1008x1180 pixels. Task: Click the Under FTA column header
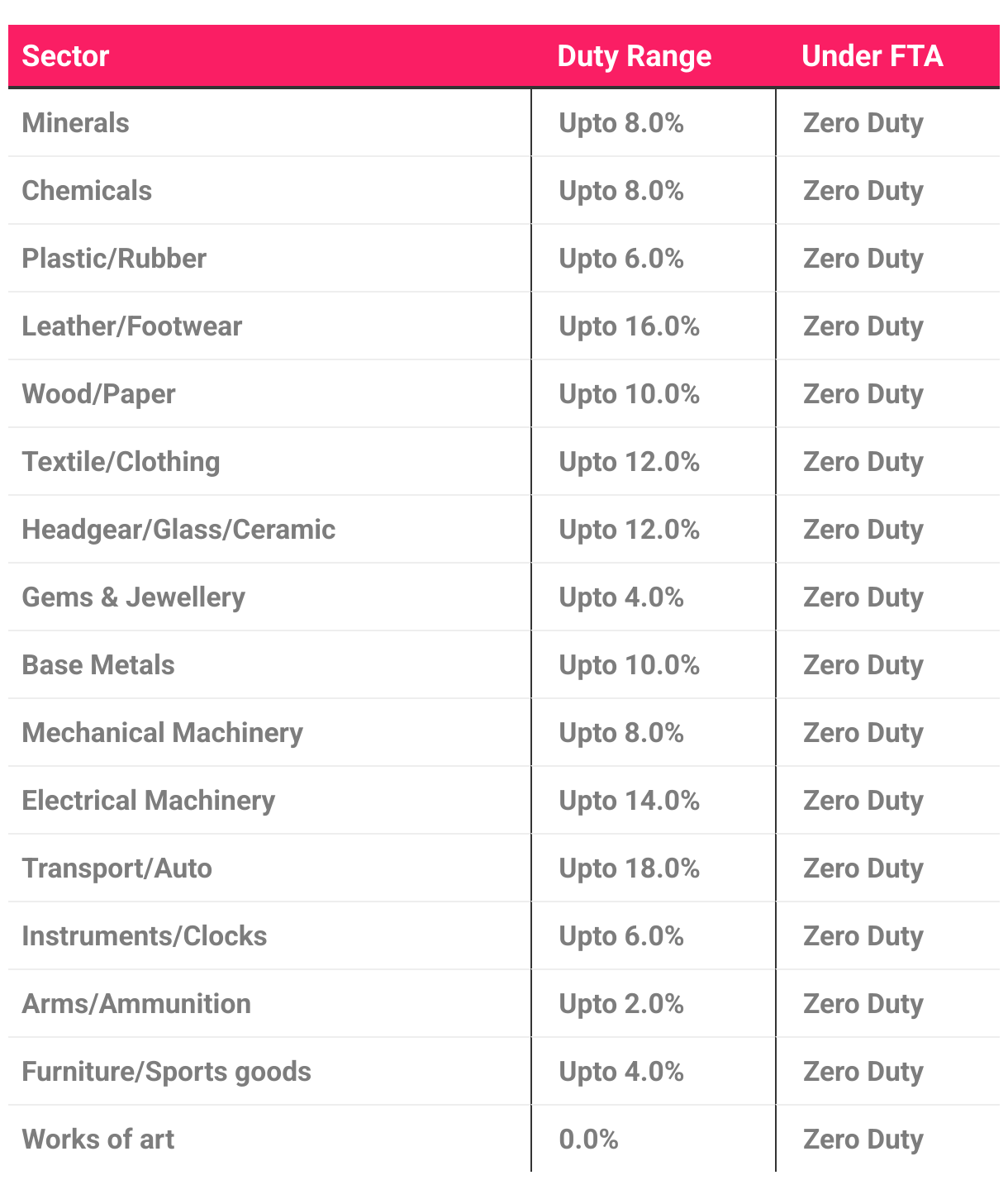[872, 56]
